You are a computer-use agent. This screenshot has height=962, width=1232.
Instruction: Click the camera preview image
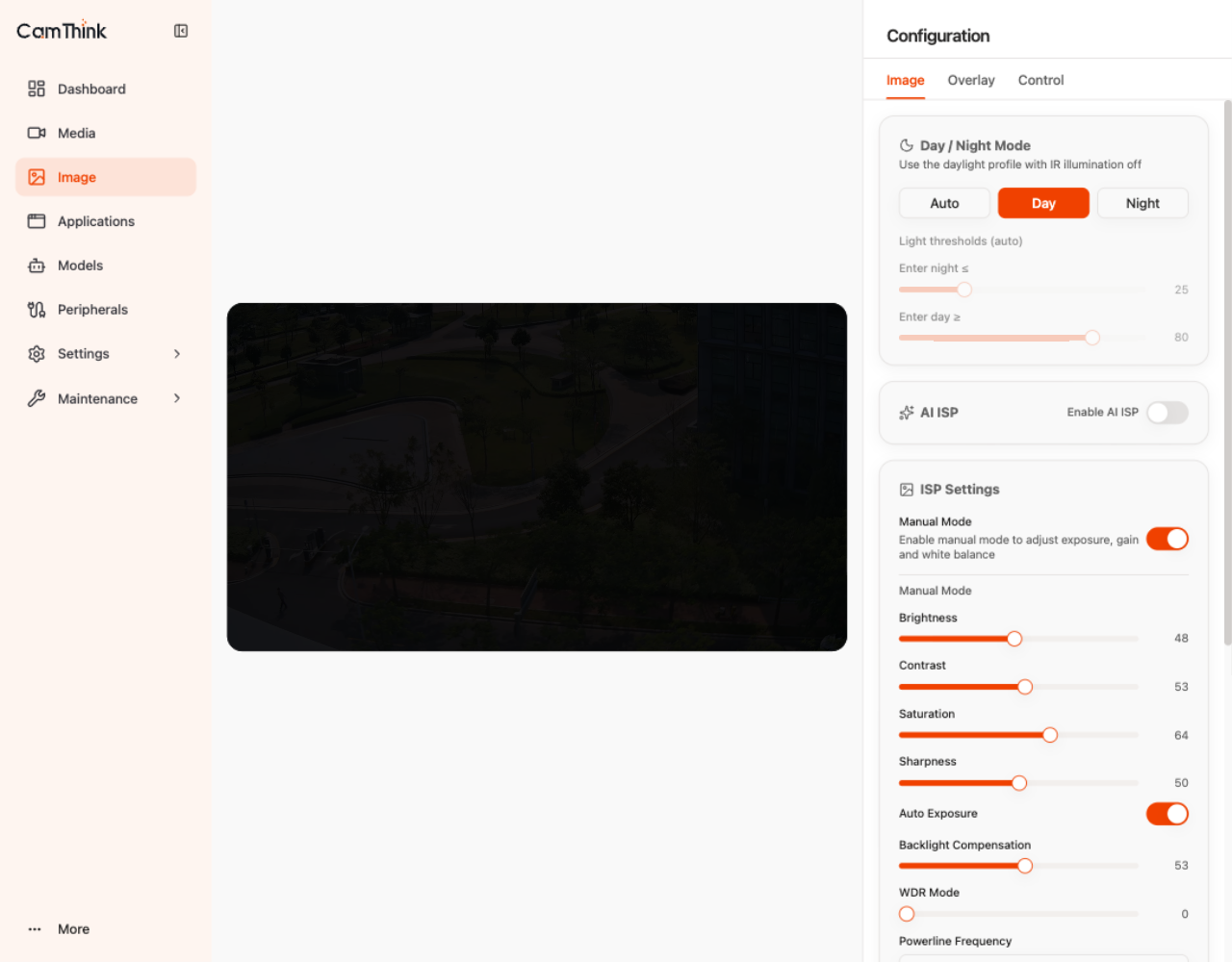pyautogui.click(x=537, y=477)
